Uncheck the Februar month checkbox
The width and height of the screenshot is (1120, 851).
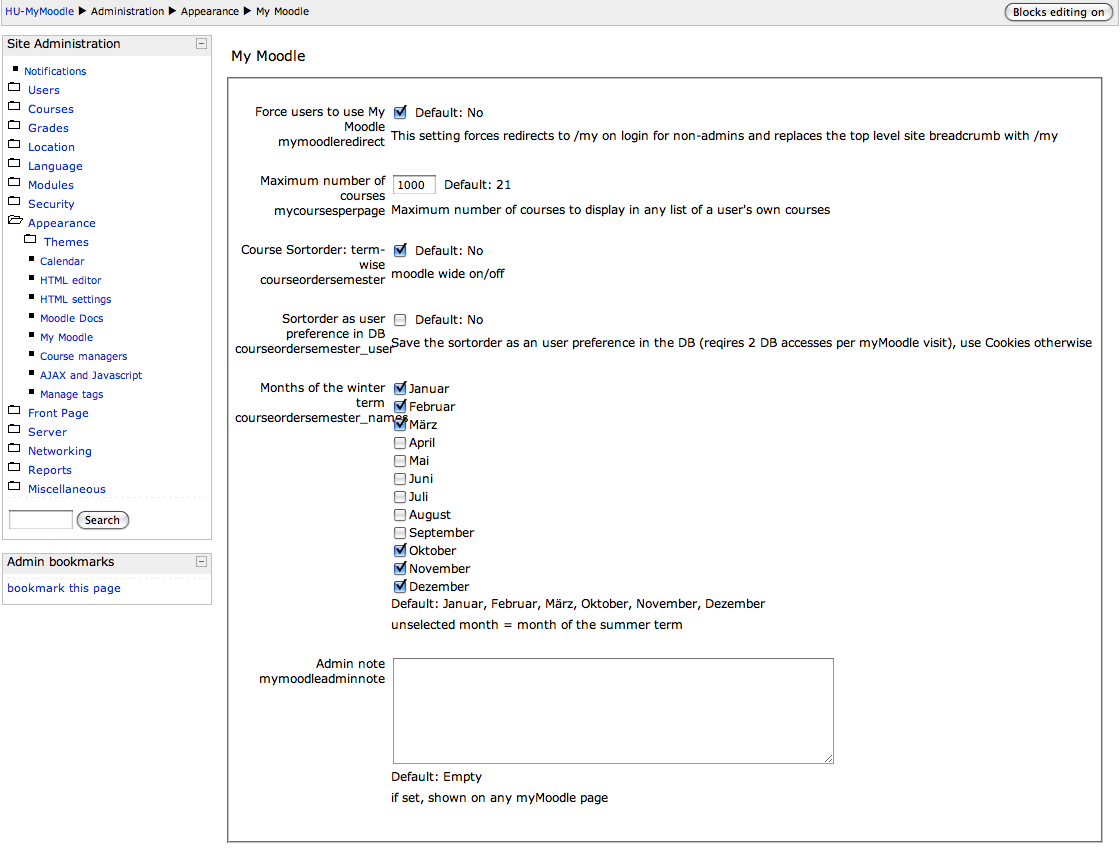coord(400,407)
